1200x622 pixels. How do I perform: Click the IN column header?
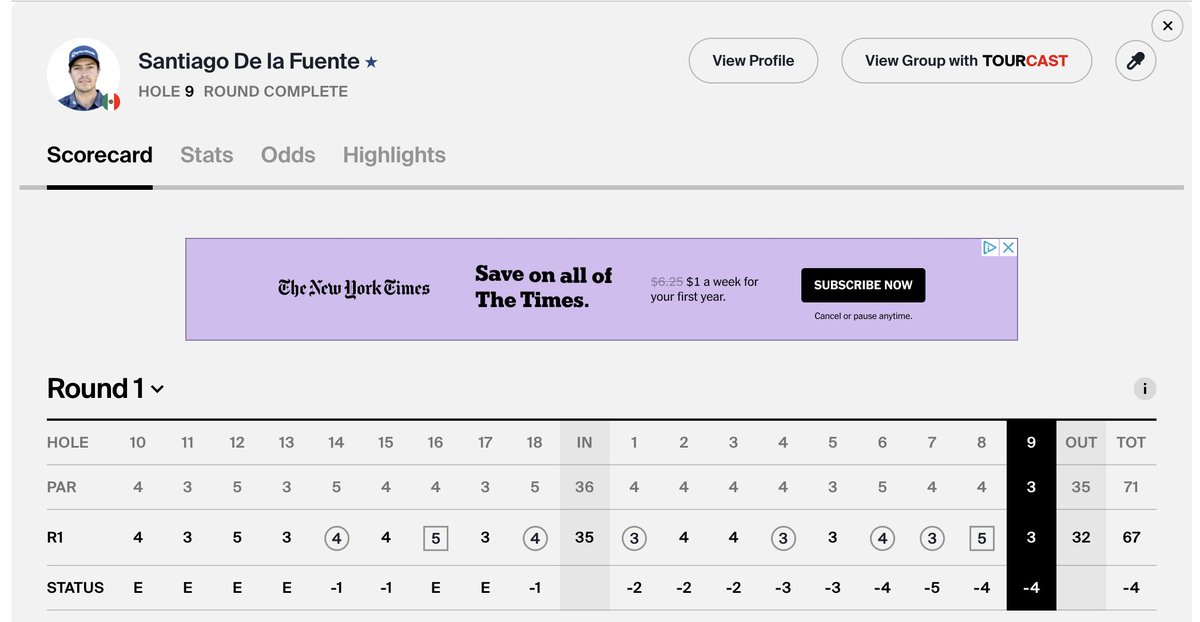click(584, 443)
